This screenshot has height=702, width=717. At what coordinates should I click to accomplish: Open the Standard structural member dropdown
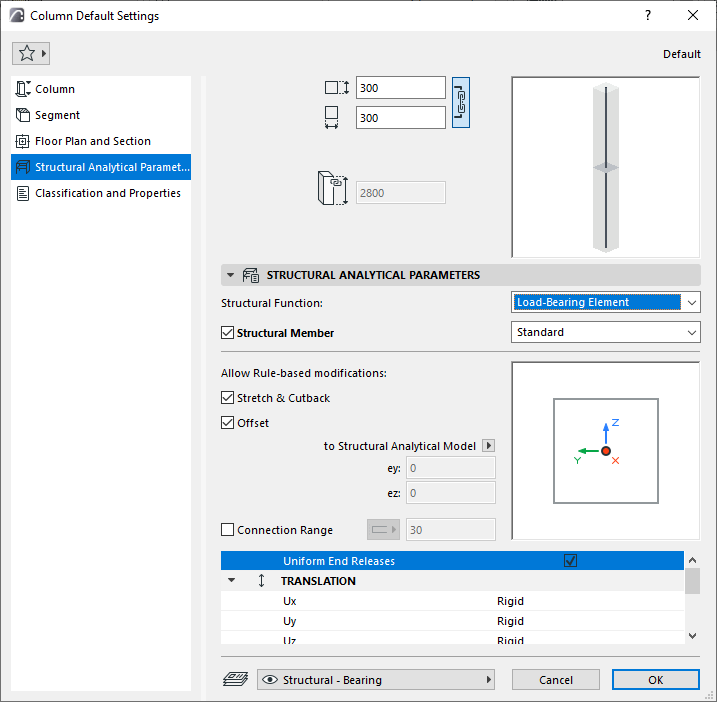pos(605,332)
